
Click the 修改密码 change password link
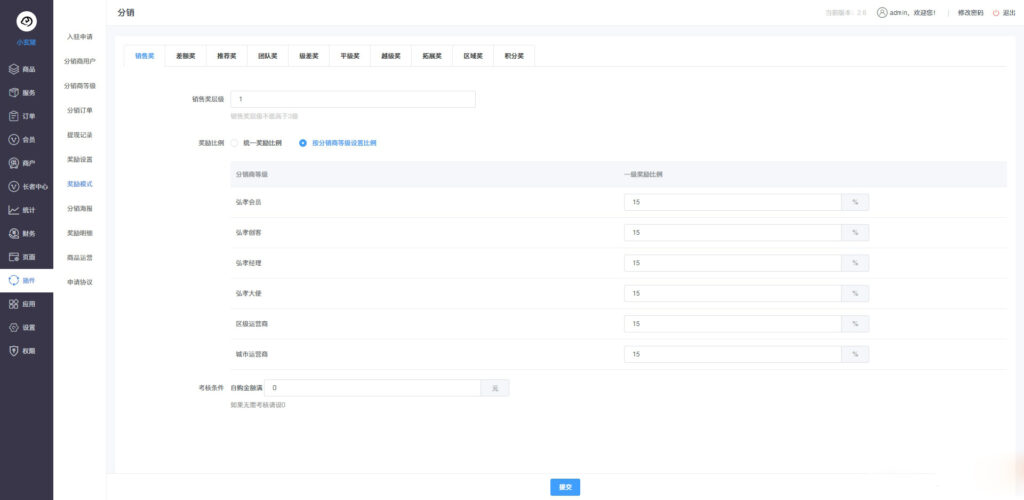970,13
